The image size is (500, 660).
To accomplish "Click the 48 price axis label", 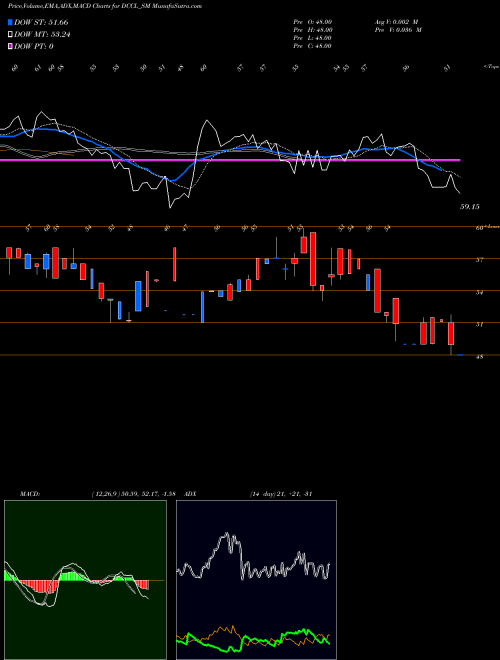I will (479, 357).
